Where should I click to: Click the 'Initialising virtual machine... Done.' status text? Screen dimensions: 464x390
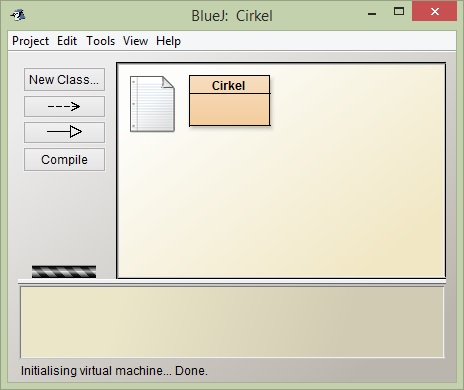114,371
